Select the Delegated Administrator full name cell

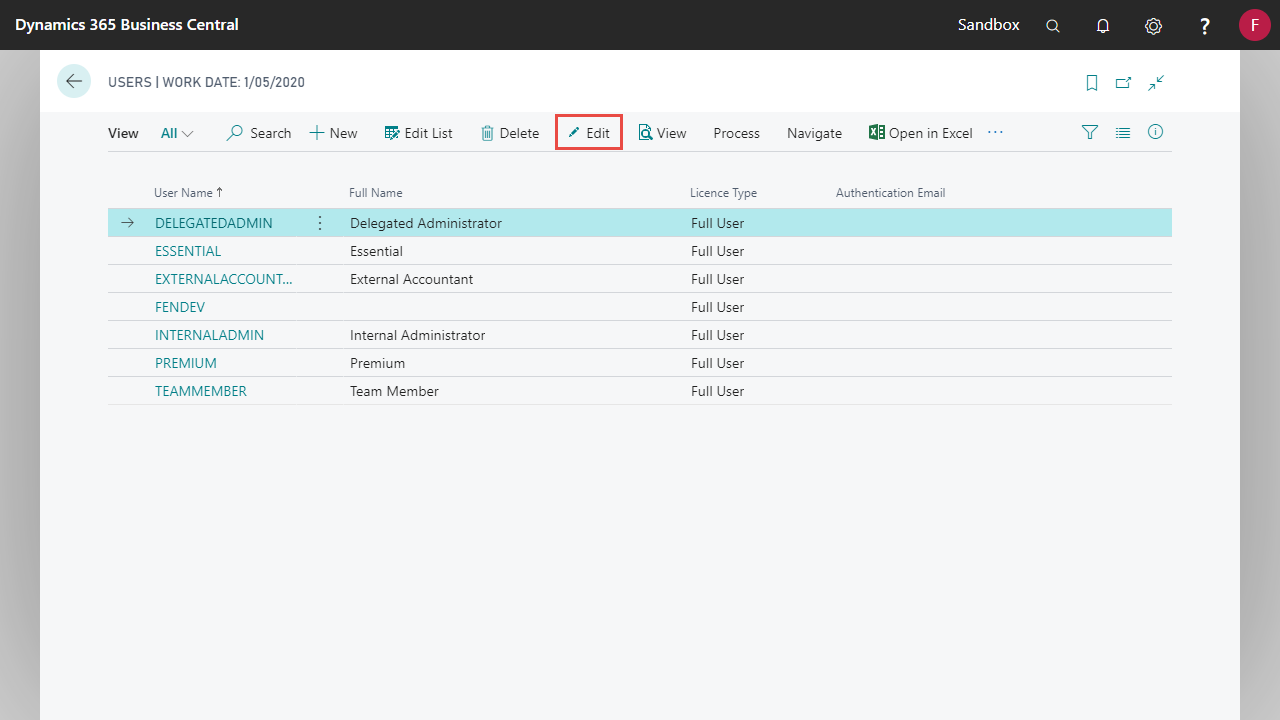click(426, 223)
